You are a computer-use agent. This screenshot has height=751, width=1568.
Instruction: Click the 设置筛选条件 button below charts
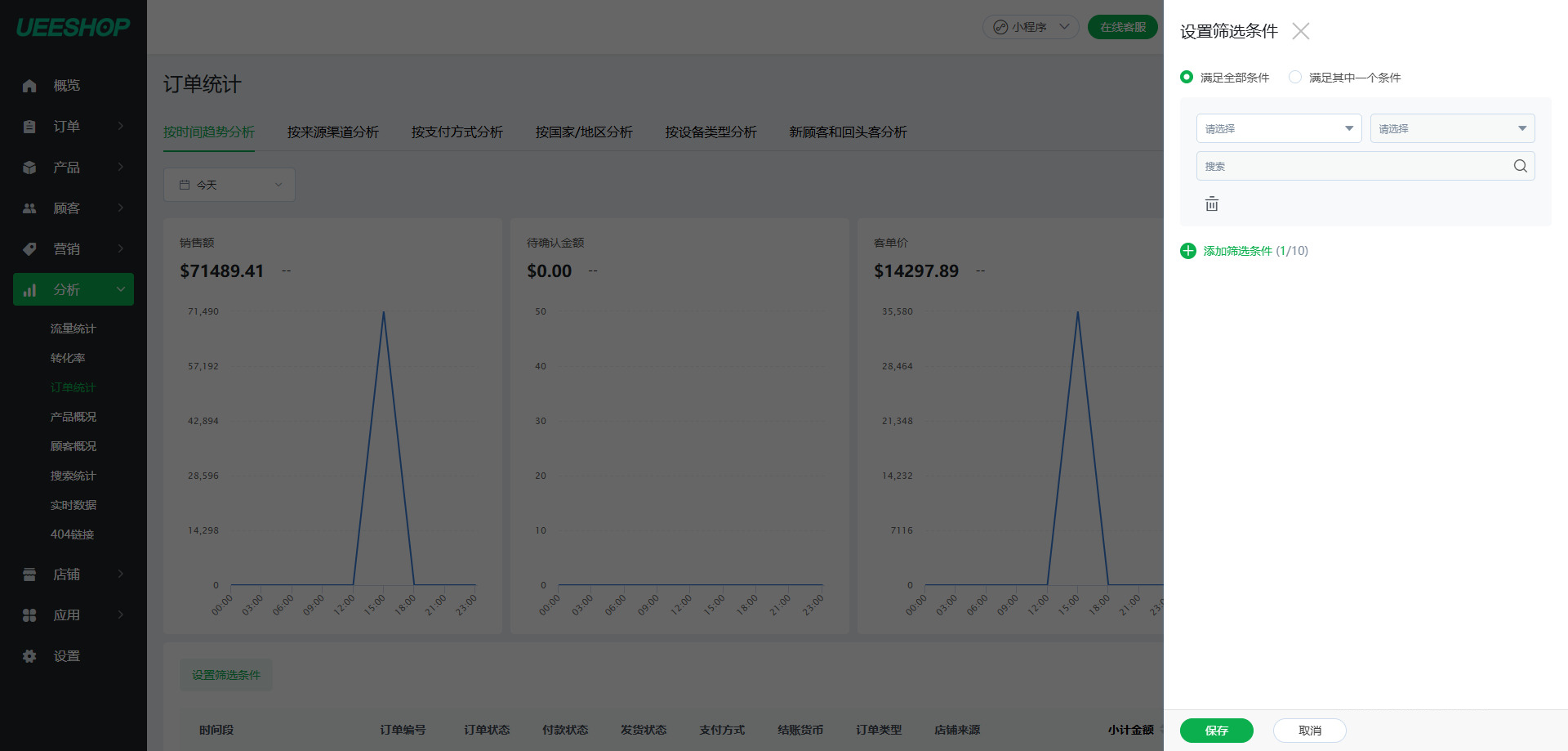tap(226, 675)
